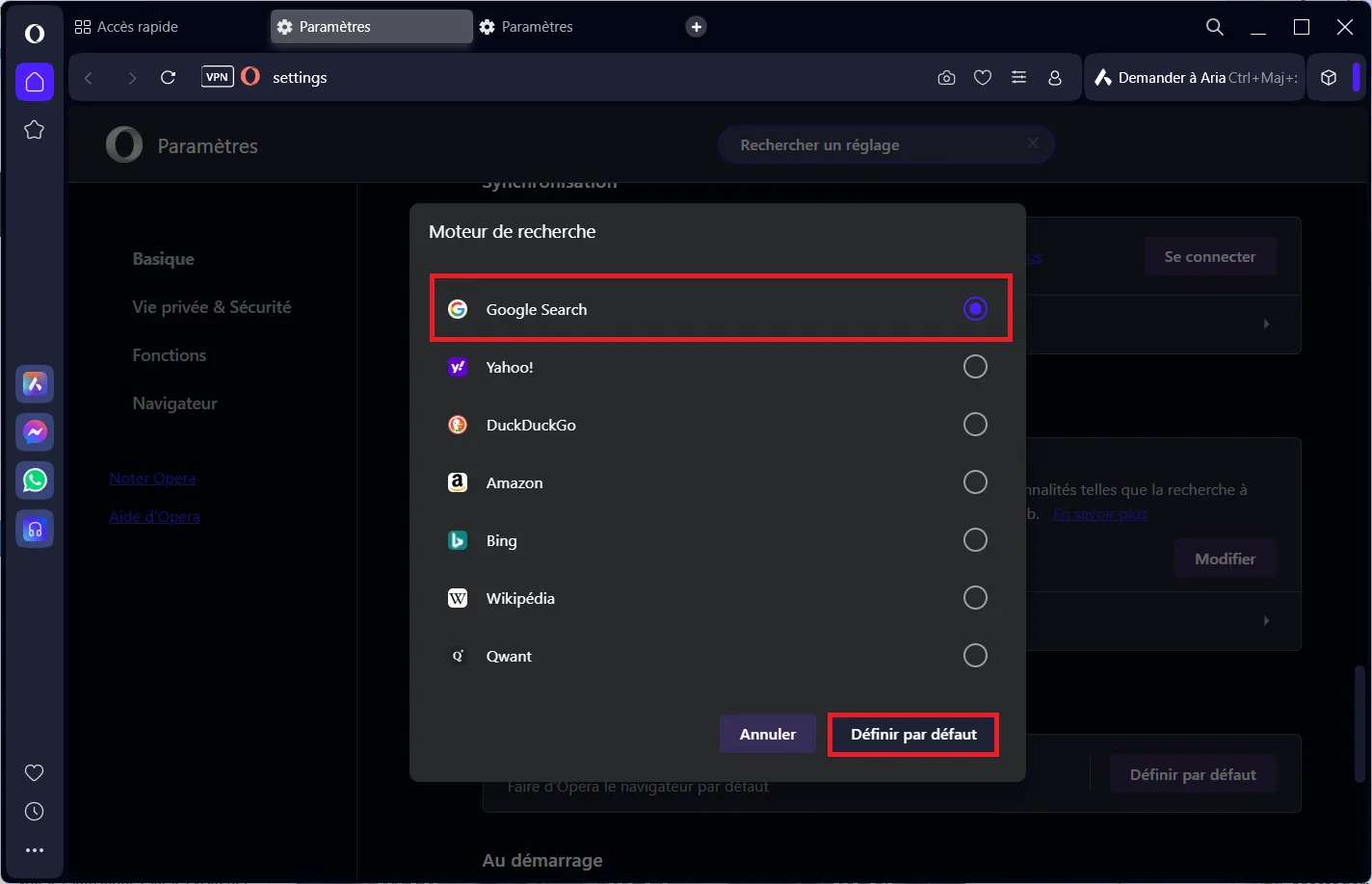The image size is (1372, 884).
Task: Select the Wikipédia radio button
Action: click(975, 598)
